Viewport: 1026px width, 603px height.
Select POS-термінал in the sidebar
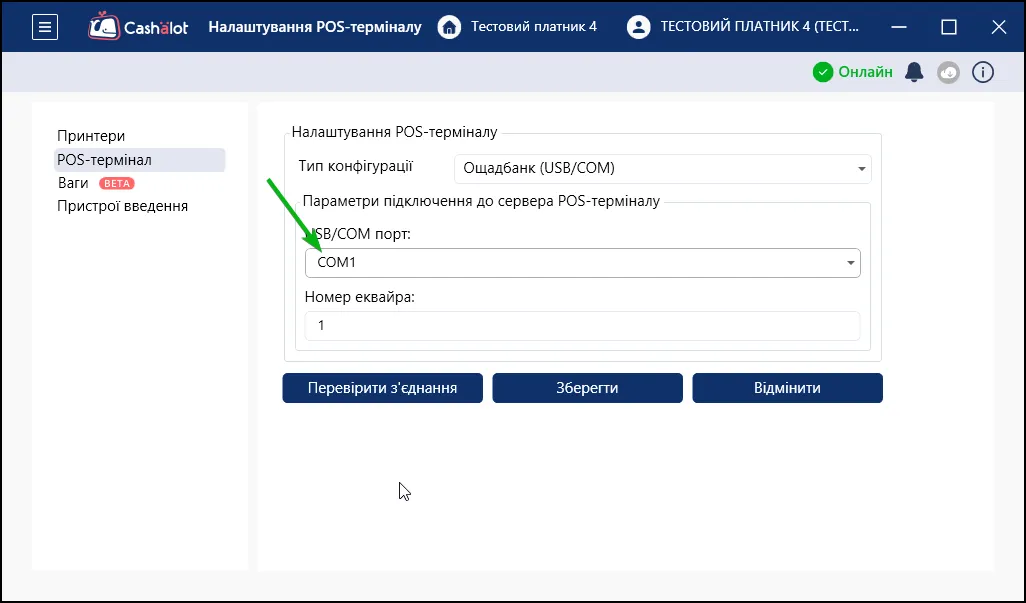click(139, 160)
